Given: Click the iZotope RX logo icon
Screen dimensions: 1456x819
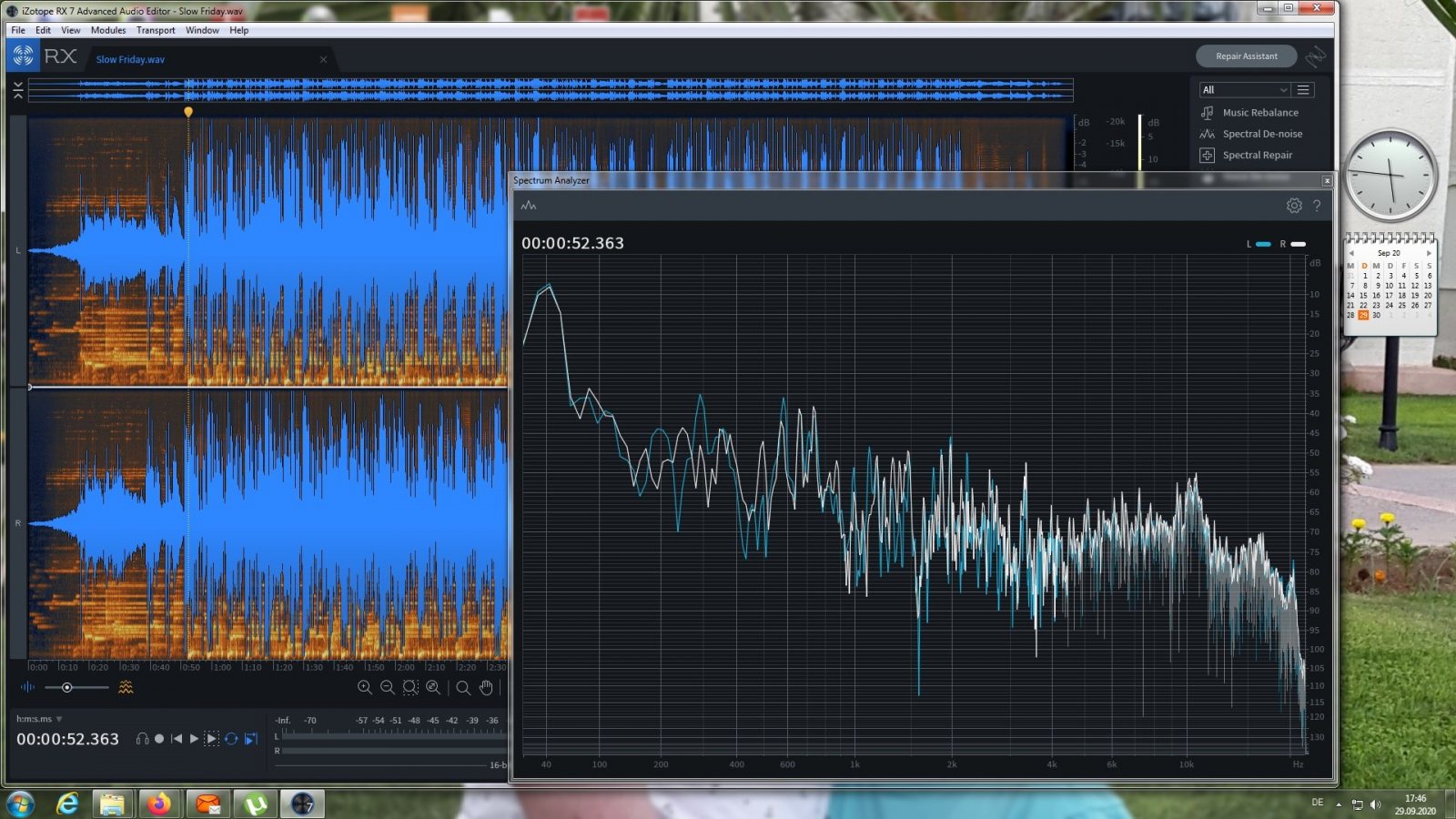Looking at the screenshot, I should click(24, 56).
